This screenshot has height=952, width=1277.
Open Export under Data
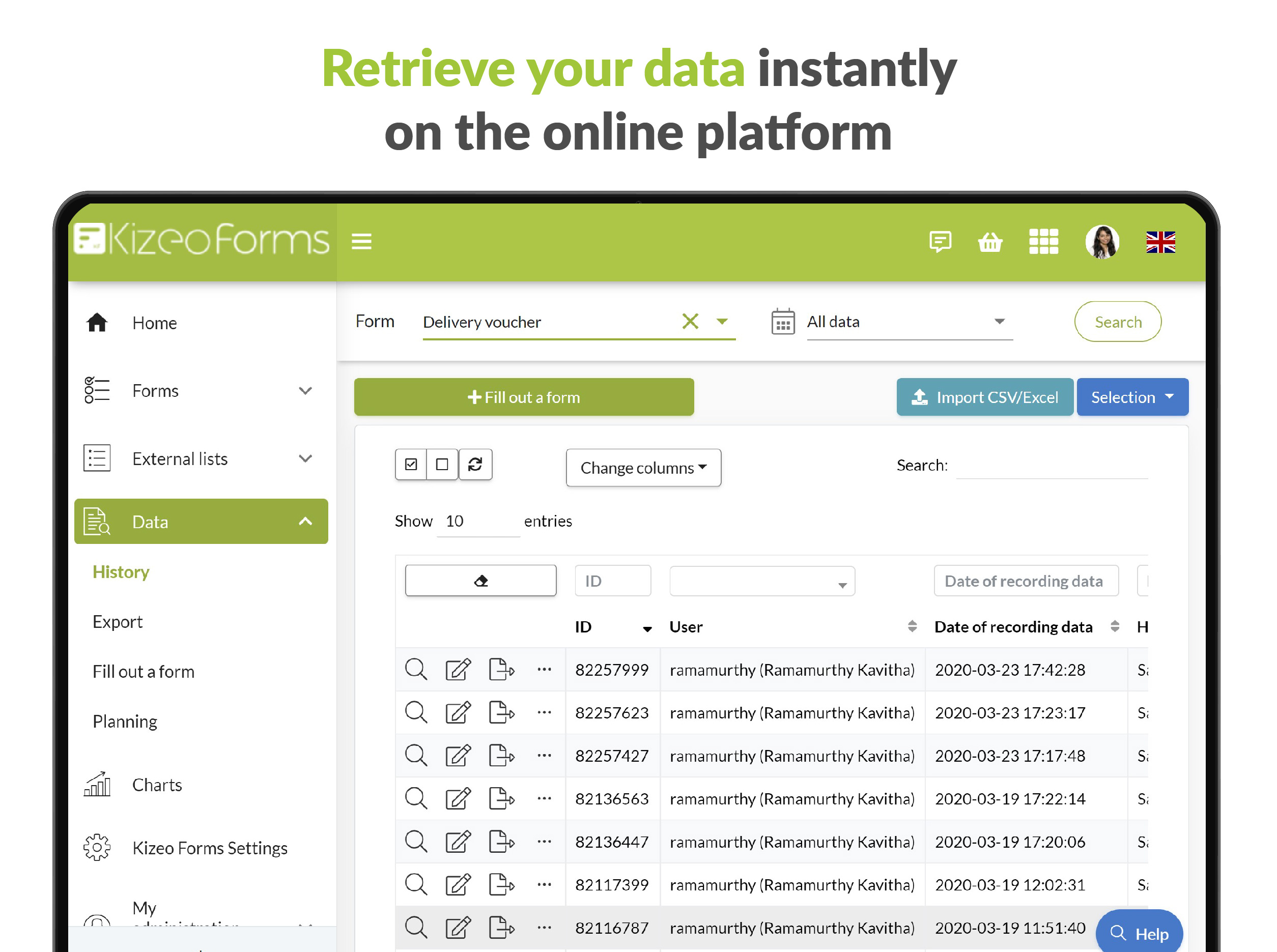118,622
